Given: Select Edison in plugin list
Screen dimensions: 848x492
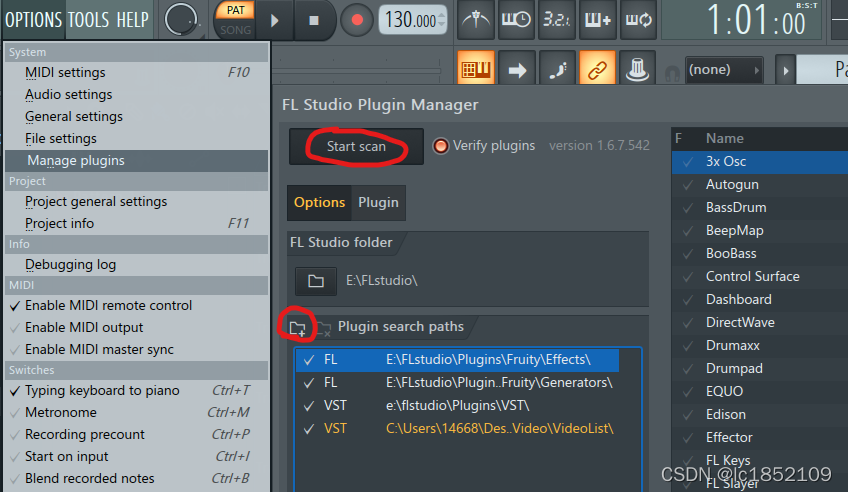Looking at the screenshot, I should pyautogui.click(x=760, y=415).
